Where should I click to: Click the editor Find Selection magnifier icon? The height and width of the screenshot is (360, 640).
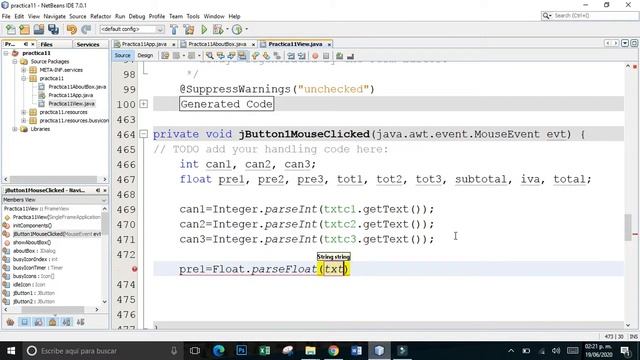tap(209, 56)
